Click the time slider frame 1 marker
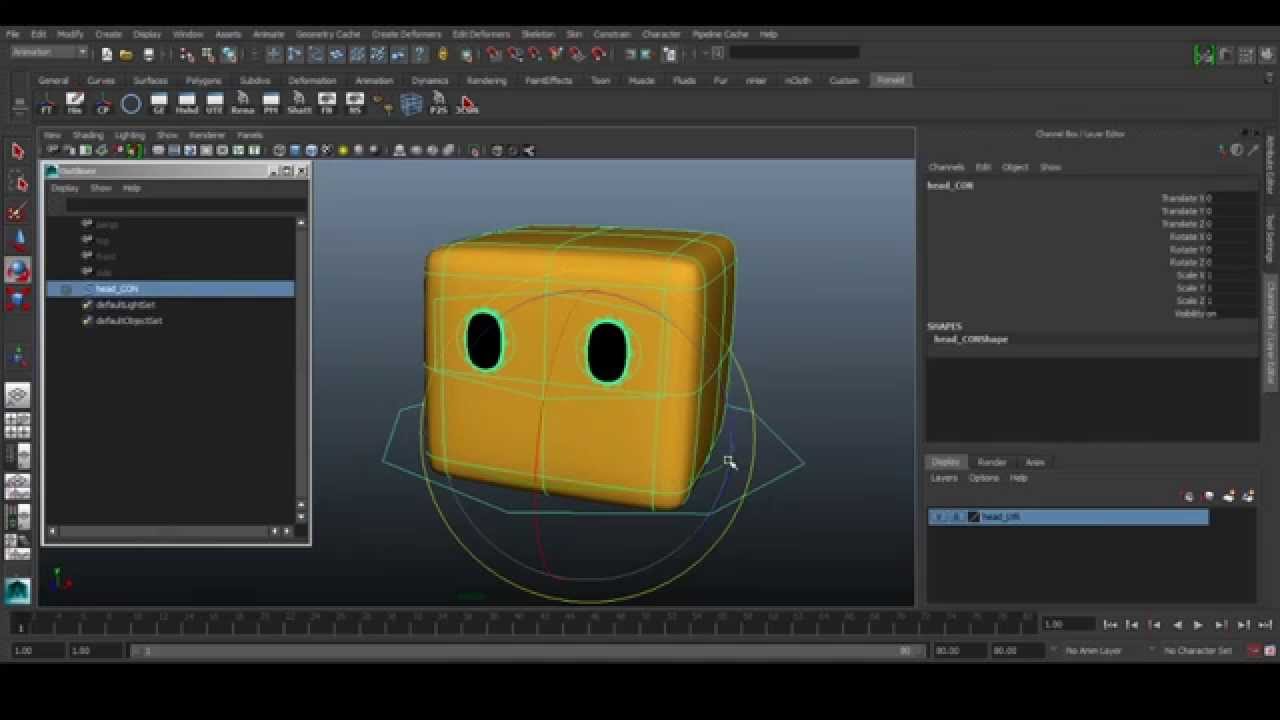 [x=20, y=625]
